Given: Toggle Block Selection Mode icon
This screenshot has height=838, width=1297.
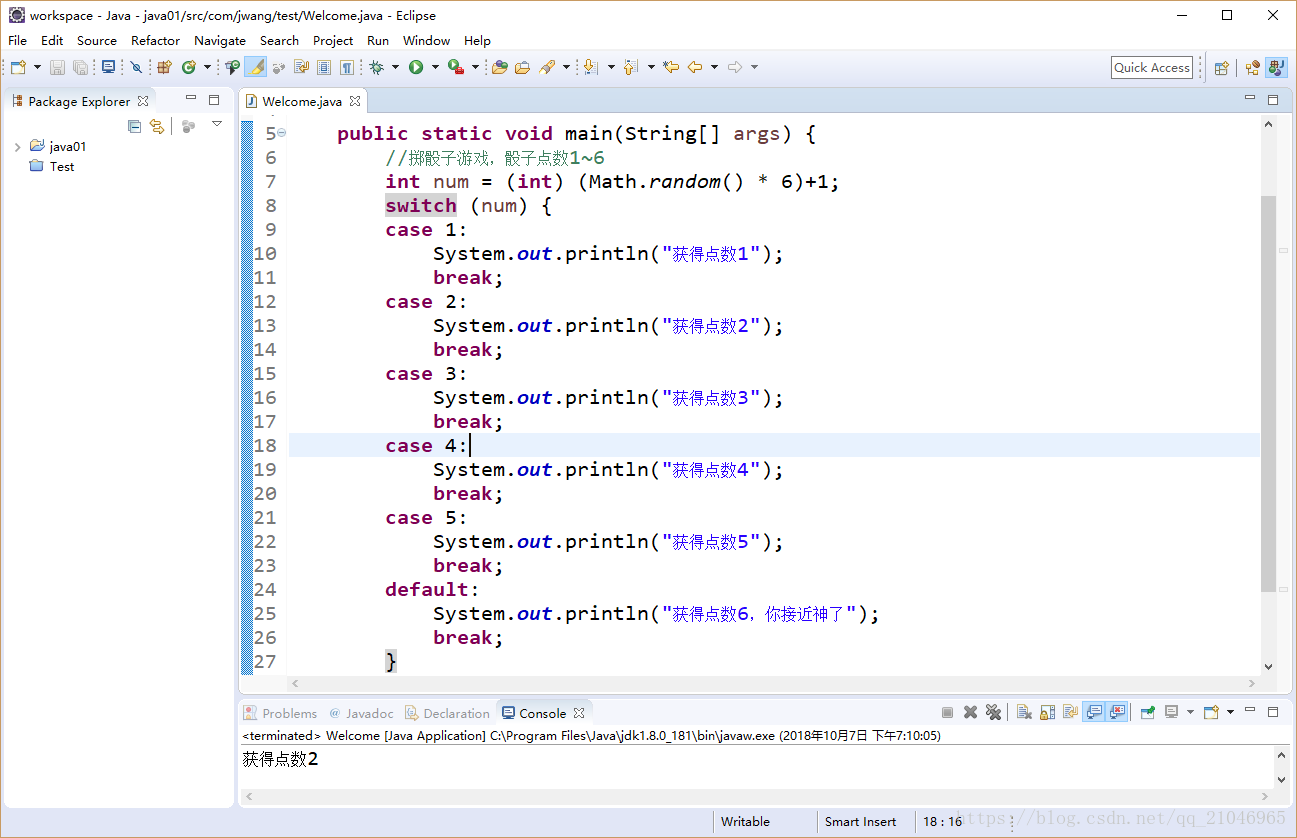Looking at the screenshot, I should pyautogui.click(x=324, y=67).
